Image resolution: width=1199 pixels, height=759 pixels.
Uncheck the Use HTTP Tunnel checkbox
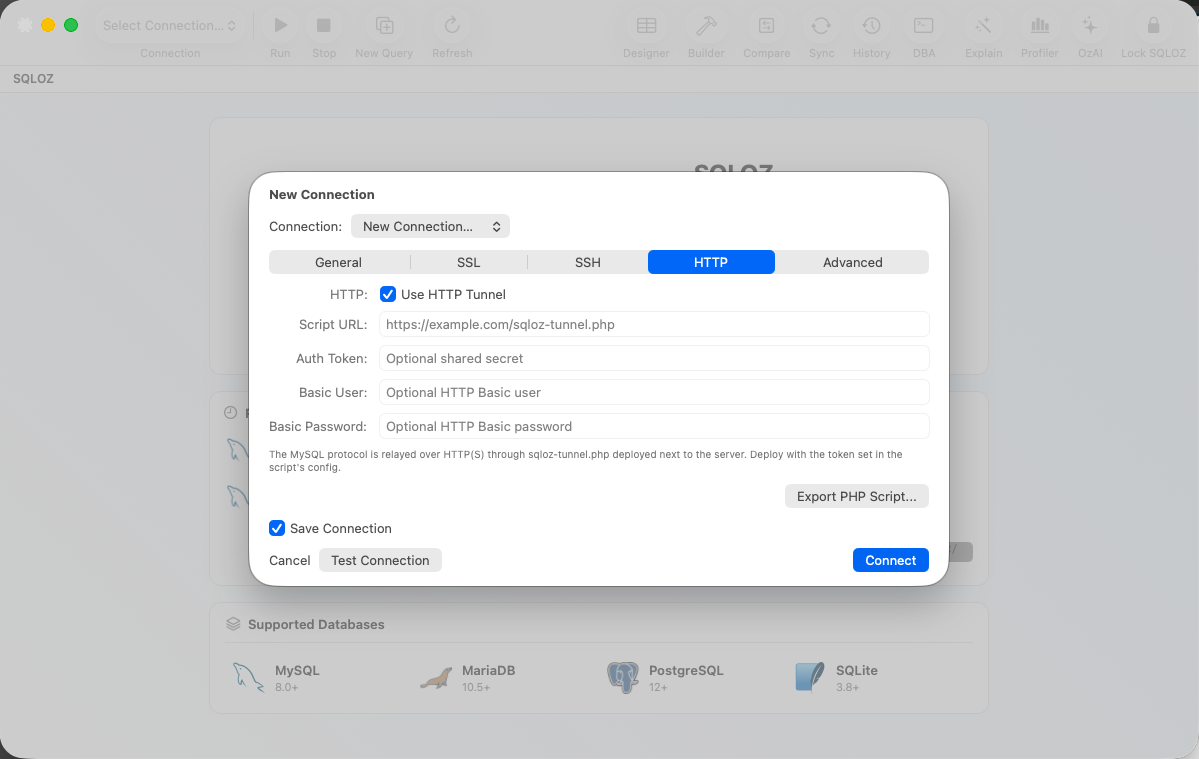[x=388, y=294]
